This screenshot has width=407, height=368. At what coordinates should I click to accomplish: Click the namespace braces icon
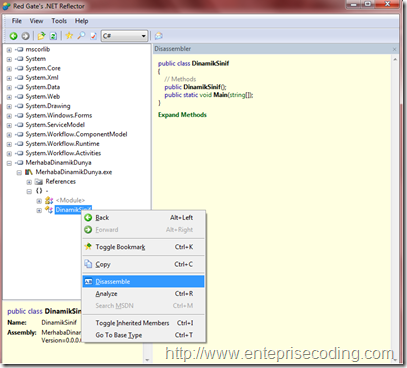coord(39,191)
